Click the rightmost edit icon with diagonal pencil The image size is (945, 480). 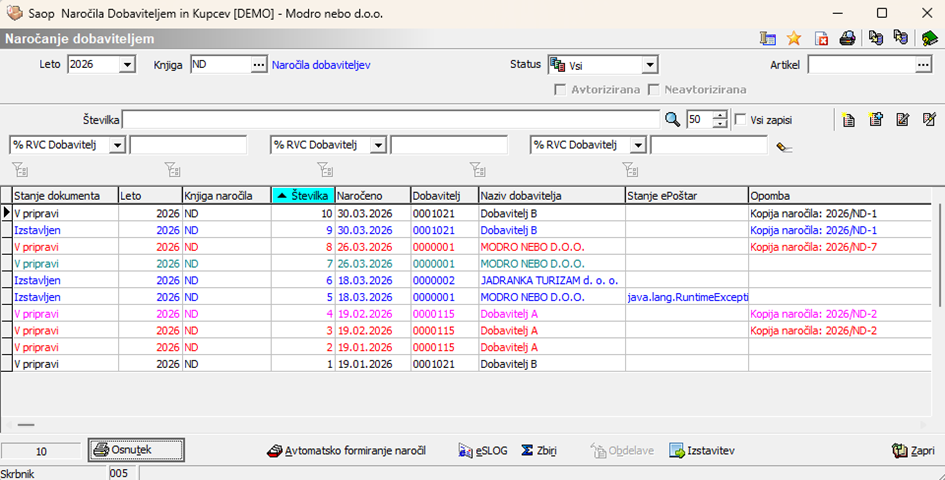pos(929,119)
